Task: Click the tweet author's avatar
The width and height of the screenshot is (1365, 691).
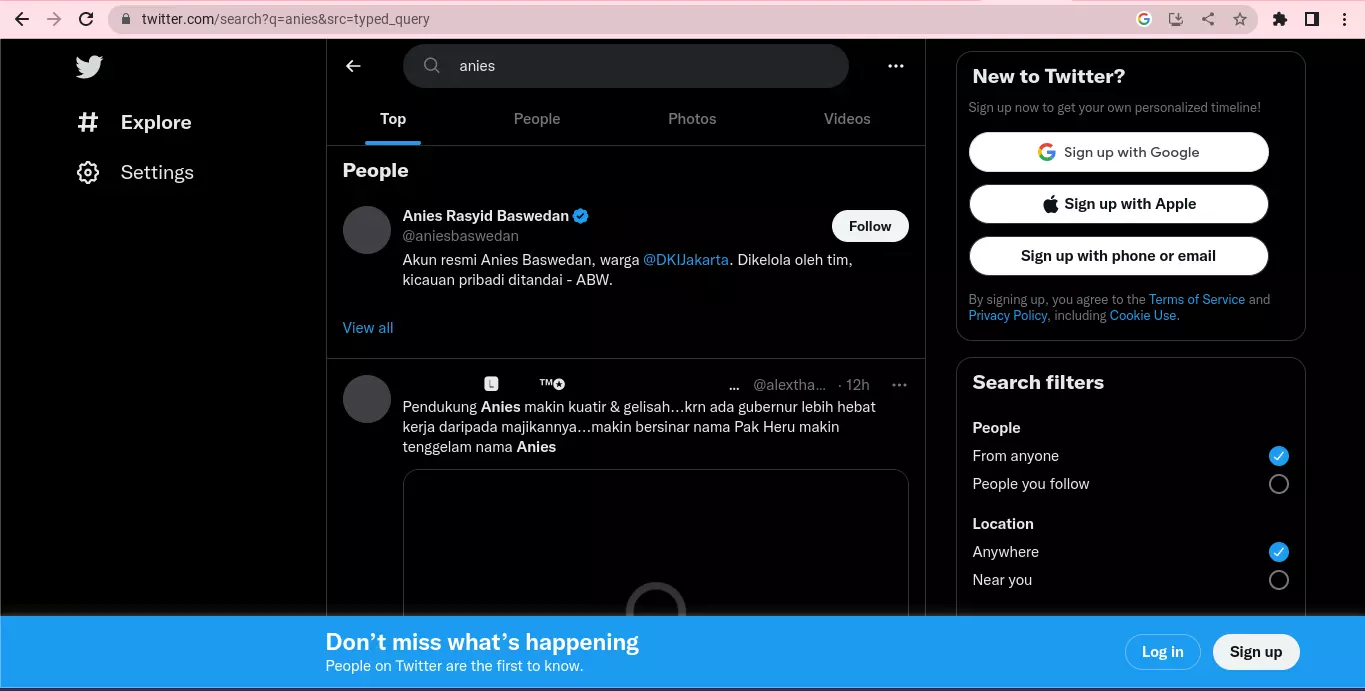Action: (x=367, y=399)
